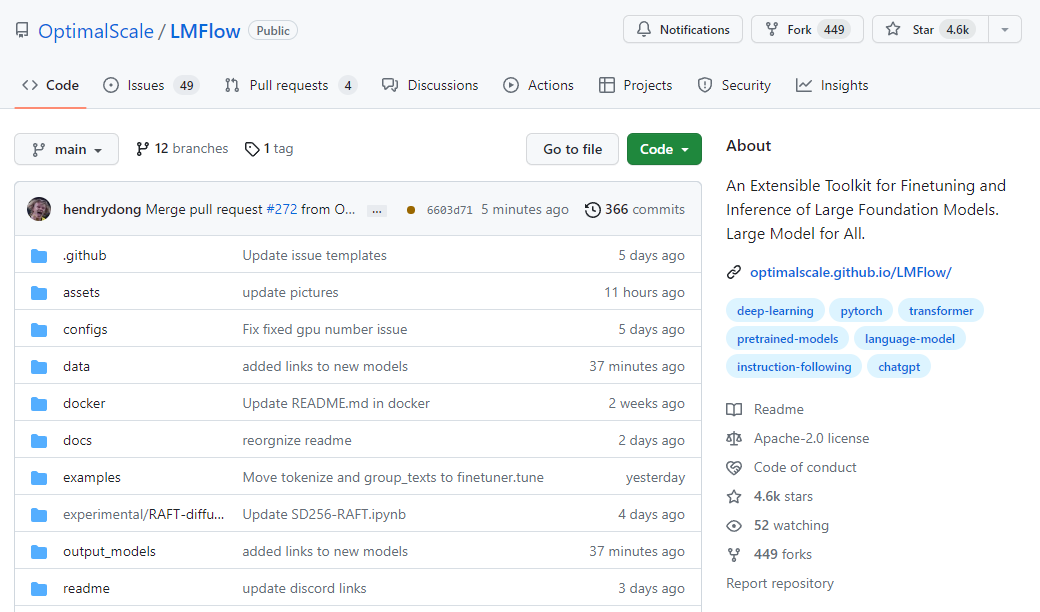Open the star lists dropdown arrow

(x=1005, y=29)
